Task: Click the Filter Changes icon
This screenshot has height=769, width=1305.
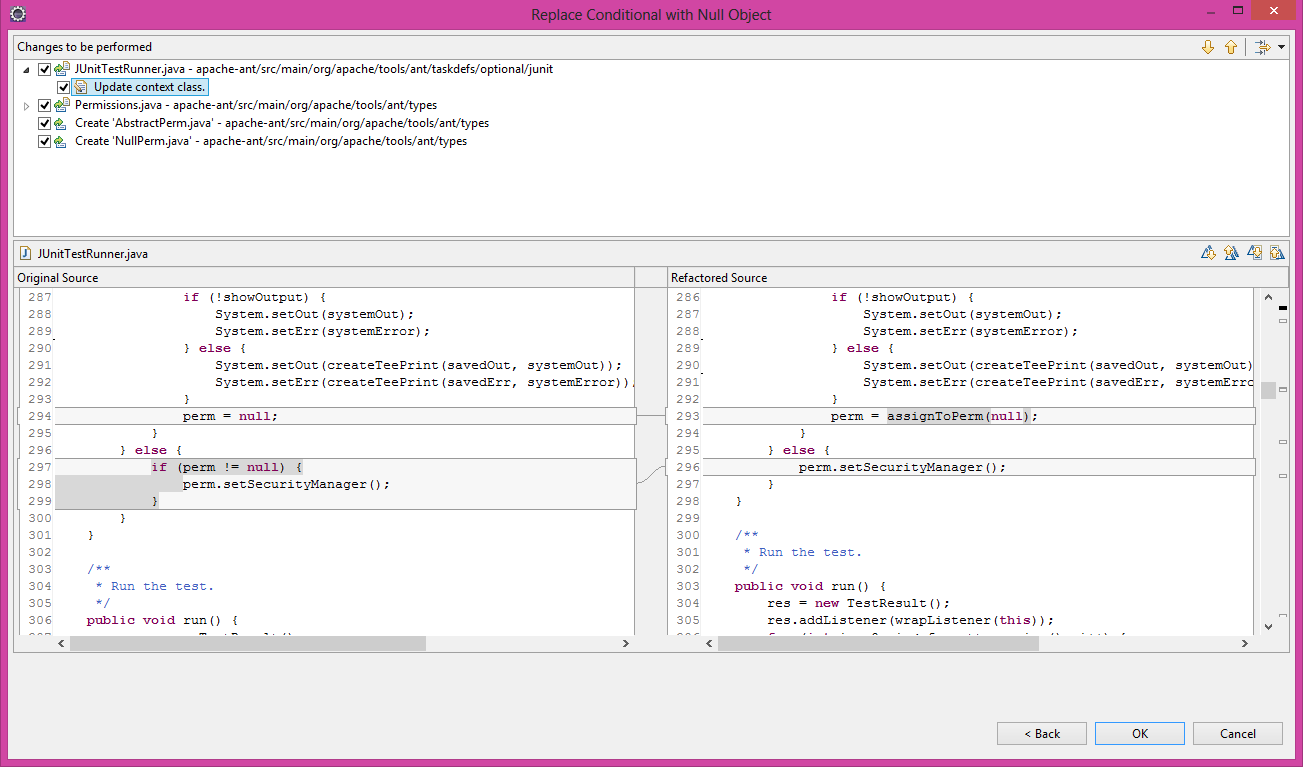Action: (x=1262, y=47)
